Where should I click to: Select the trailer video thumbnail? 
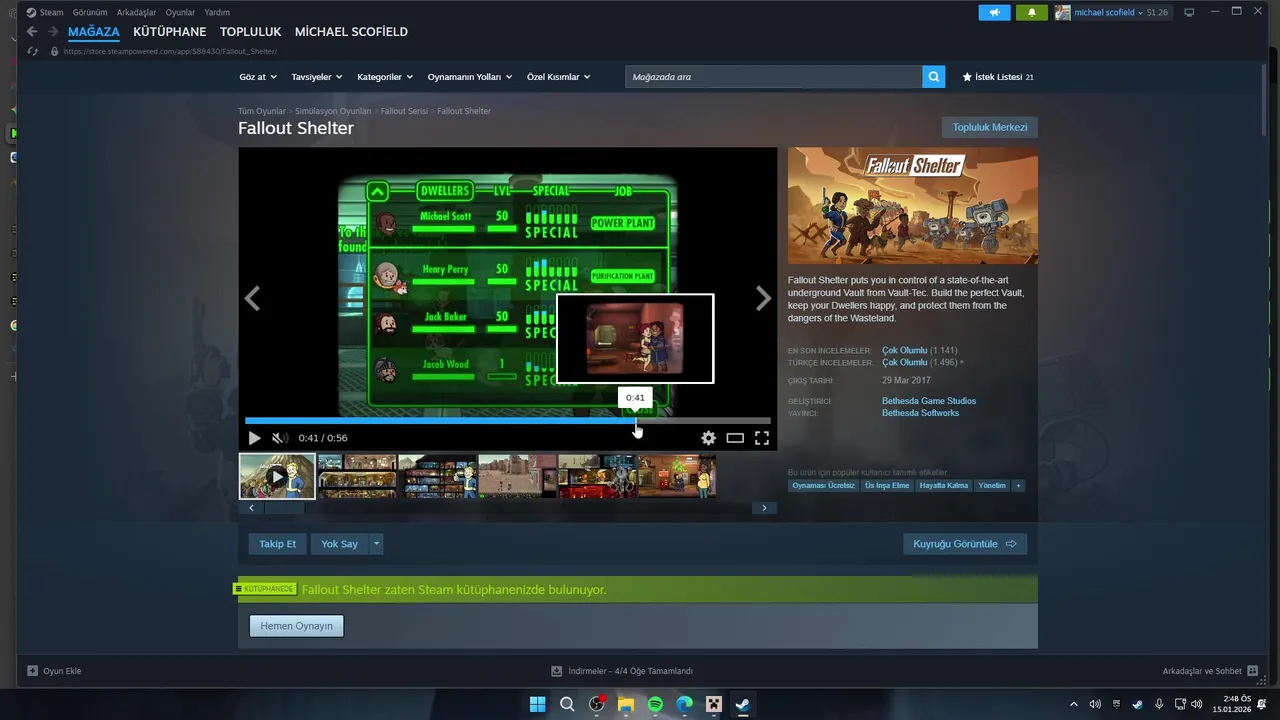[x=277, y=476]
